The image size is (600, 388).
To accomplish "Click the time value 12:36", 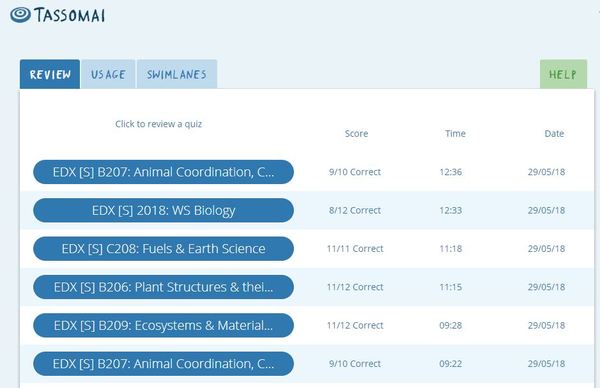I will click(450, 172).
